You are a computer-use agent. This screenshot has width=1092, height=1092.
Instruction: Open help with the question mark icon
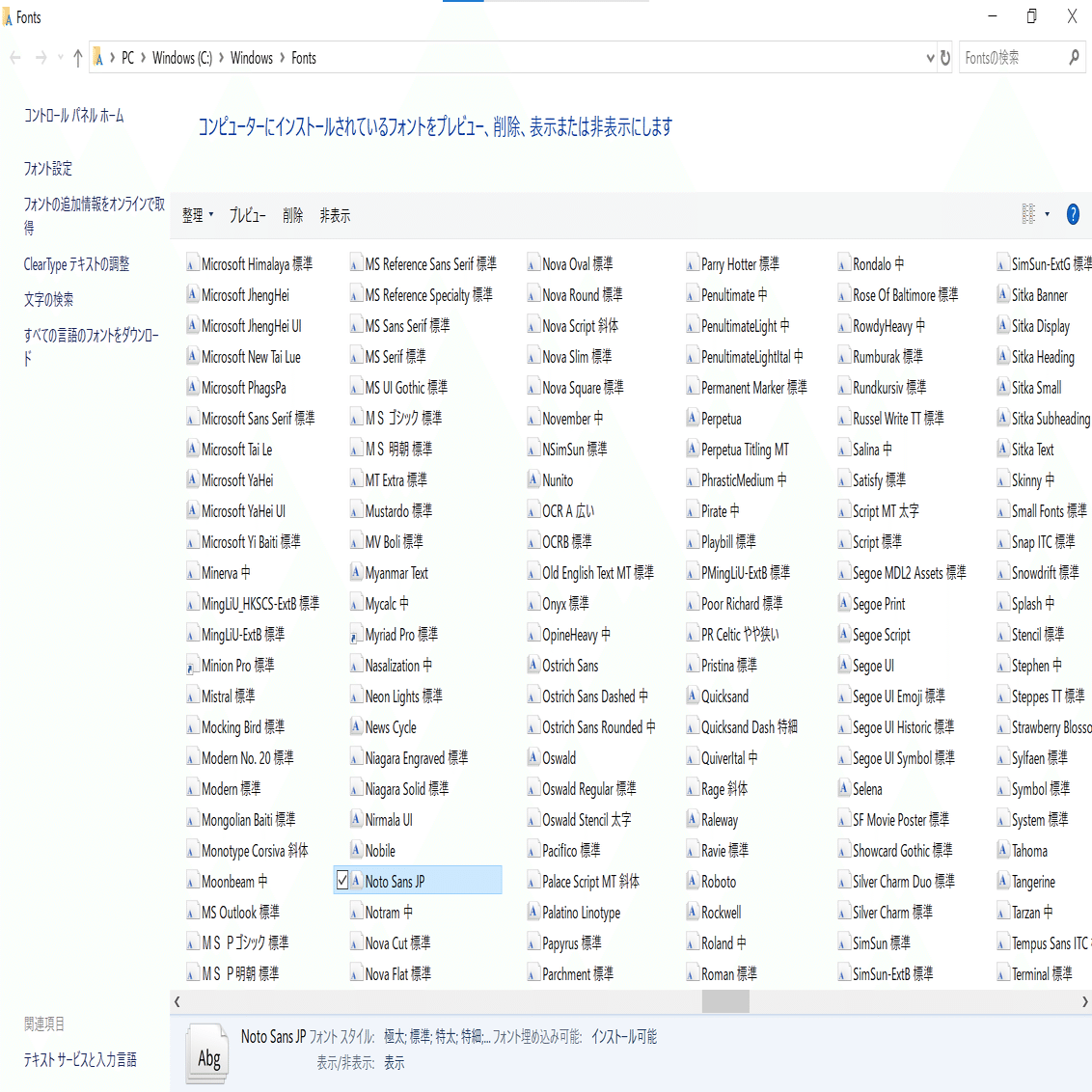1073,214
